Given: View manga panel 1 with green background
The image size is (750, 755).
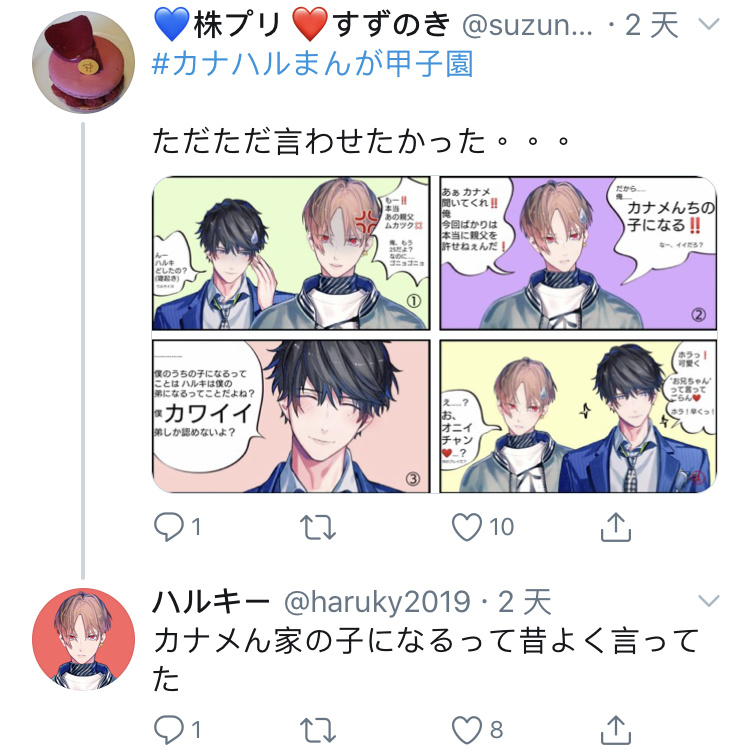Looking at the screenshot, I should point(291,253).
